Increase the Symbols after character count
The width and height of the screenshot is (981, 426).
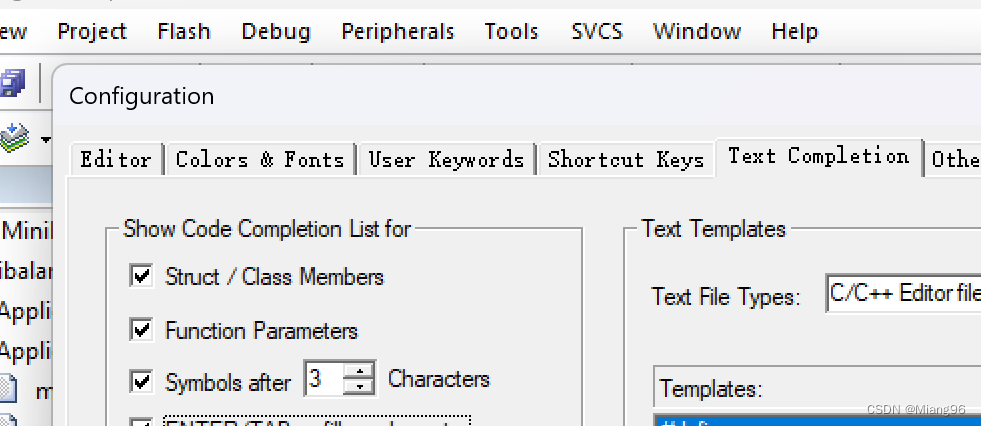(x=359, y=370)
